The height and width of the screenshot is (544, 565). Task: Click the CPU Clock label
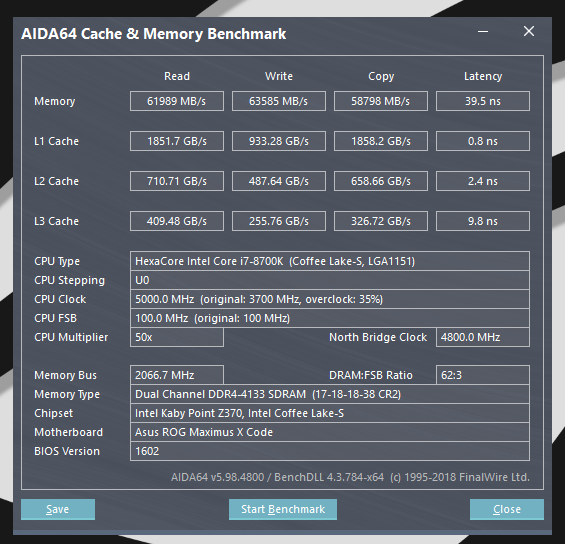tap(60, 299)
